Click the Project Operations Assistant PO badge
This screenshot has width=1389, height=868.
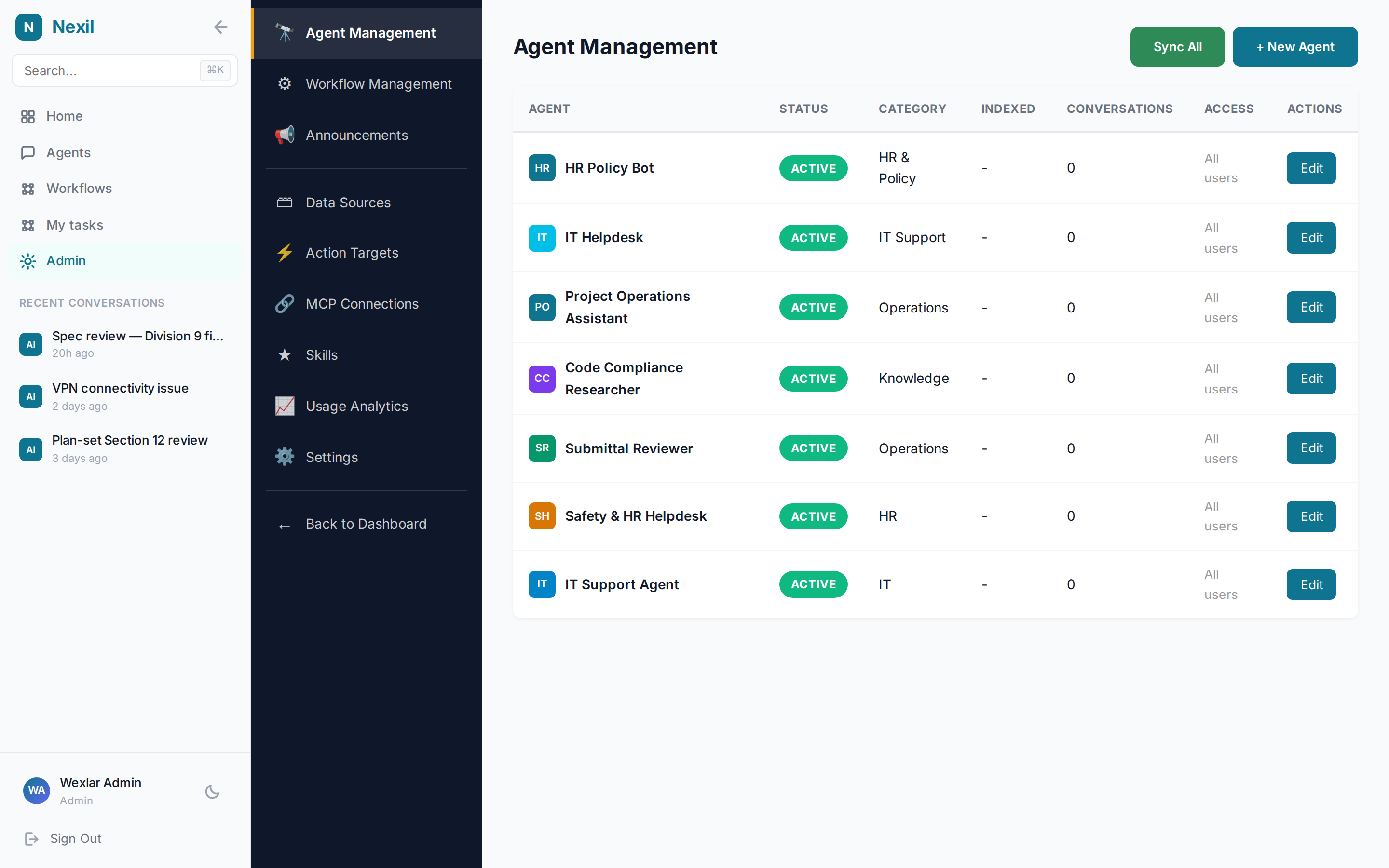[542, 307]
